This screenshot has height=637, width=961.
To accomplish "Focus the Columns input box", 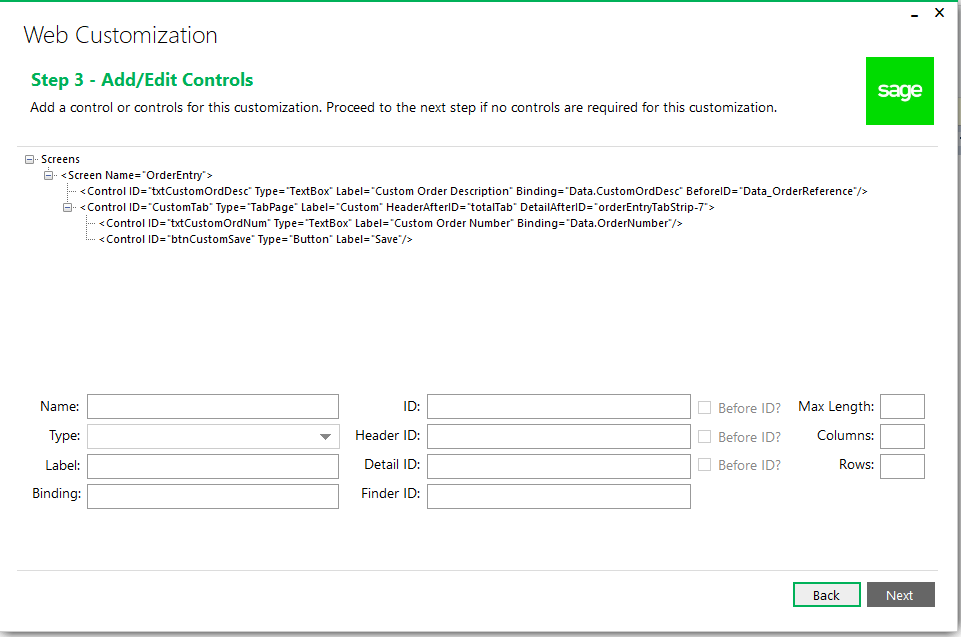I will pos(902,437).
